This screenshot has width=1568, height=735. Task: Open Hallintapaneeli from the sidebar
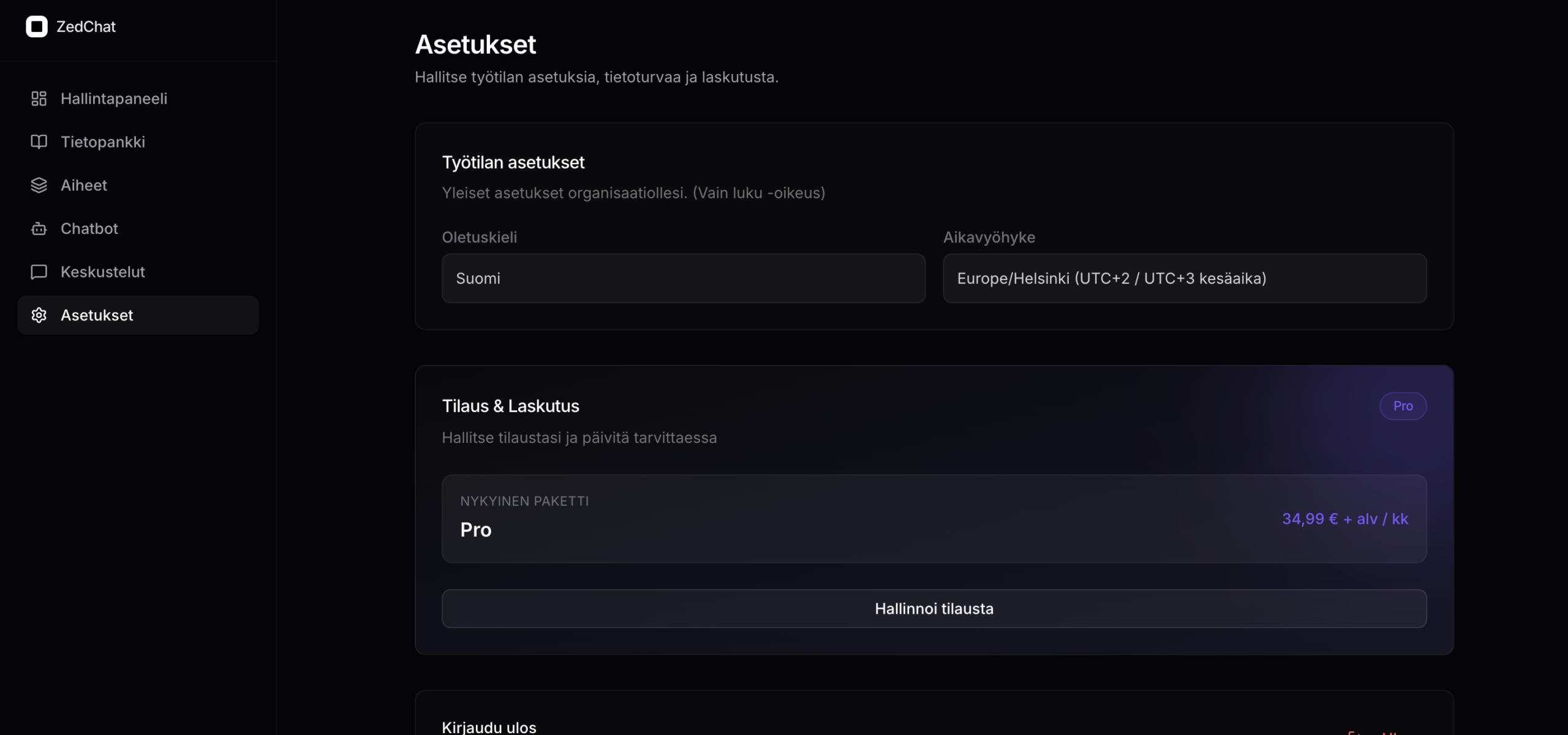114,99
